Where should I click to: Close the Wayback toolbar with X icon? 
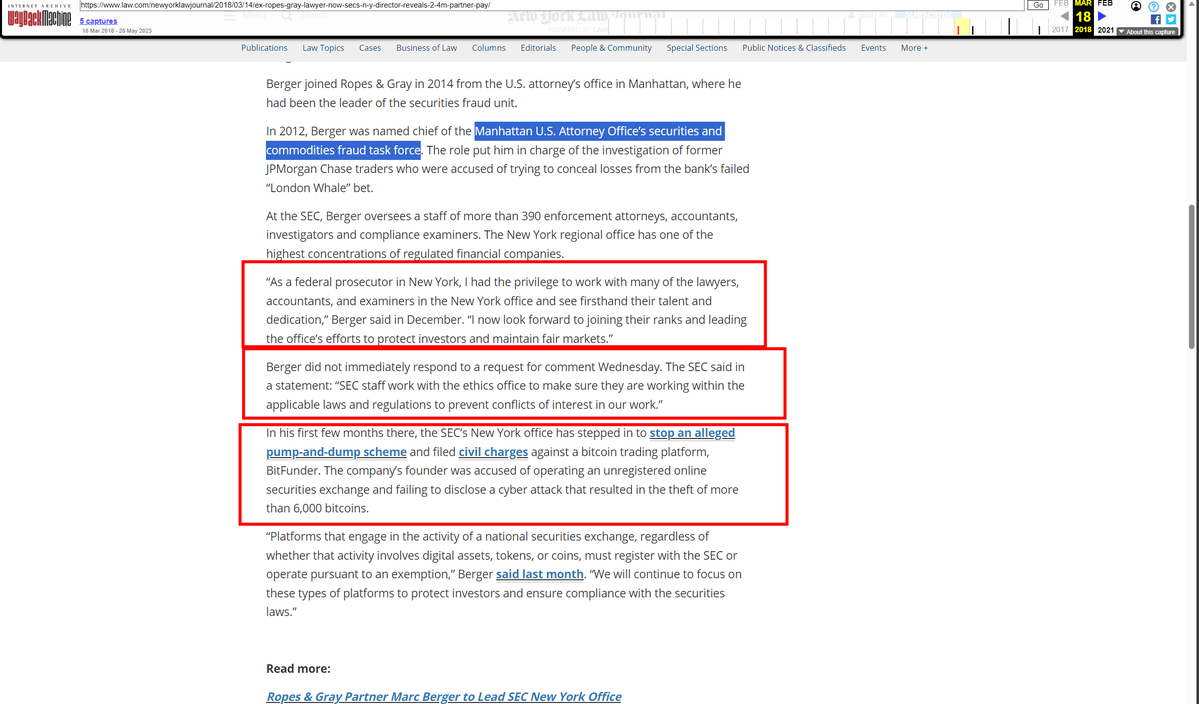click(1171, 6)
